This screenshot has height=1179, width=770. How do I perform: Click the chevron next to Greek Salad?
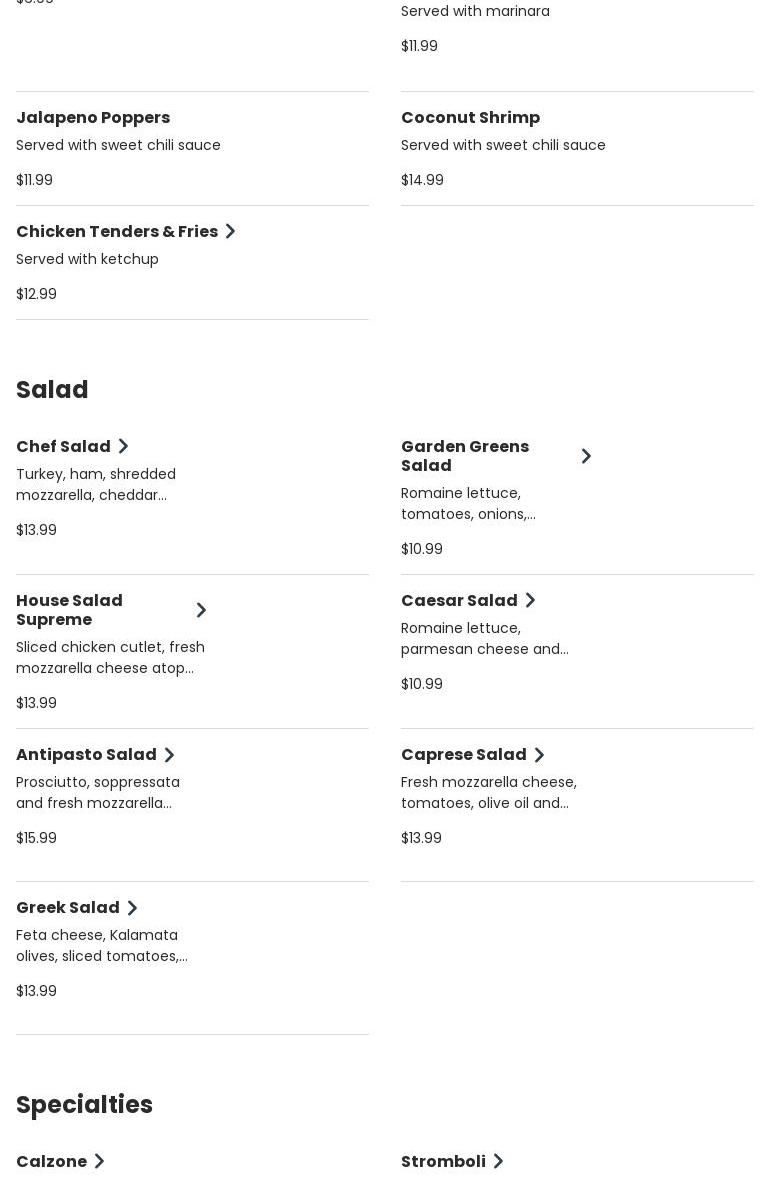(x=132, y=908)
